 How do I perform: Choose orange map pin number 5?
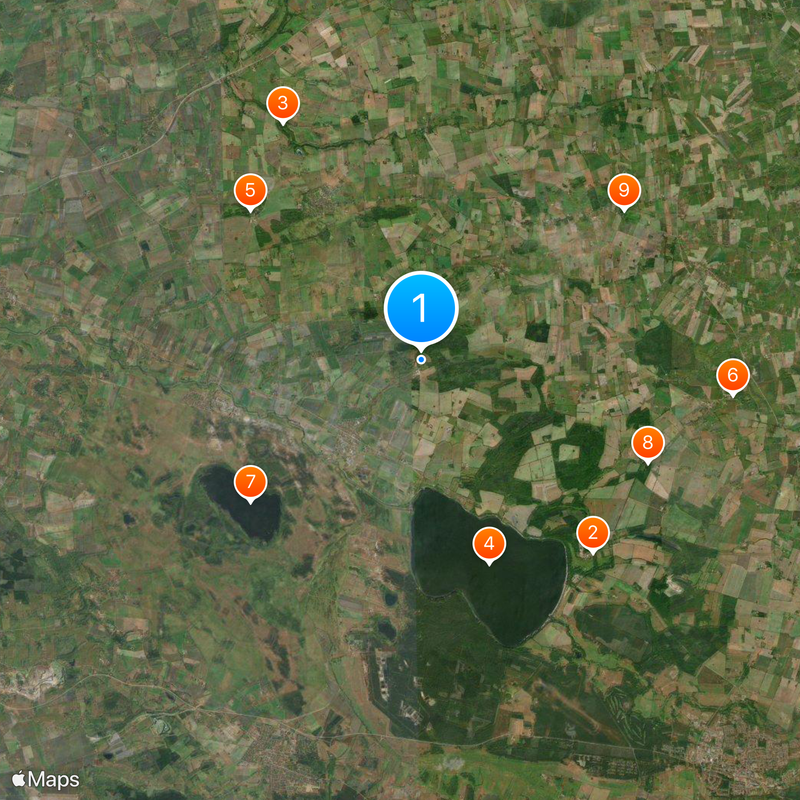coord(250,191)
